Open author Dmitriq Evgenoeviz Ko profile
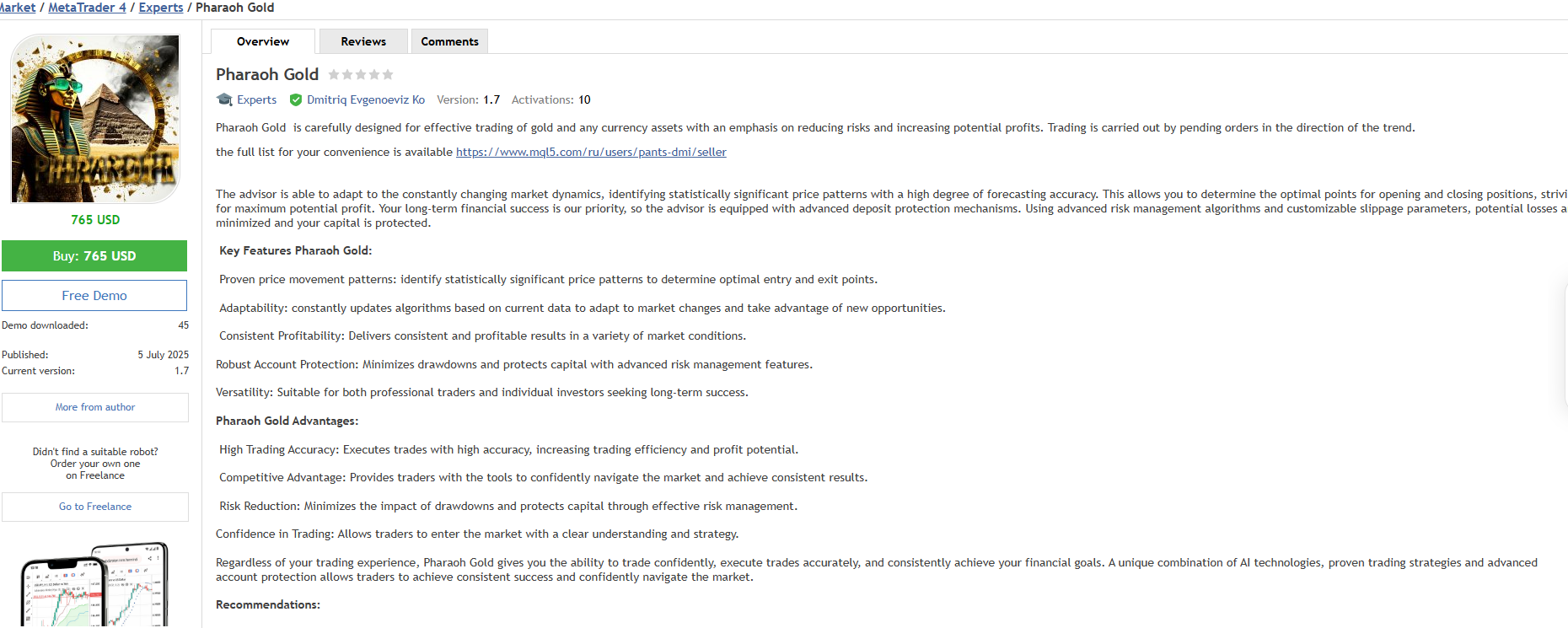Viewport: 1568px width, 628px height. [366, 99]
